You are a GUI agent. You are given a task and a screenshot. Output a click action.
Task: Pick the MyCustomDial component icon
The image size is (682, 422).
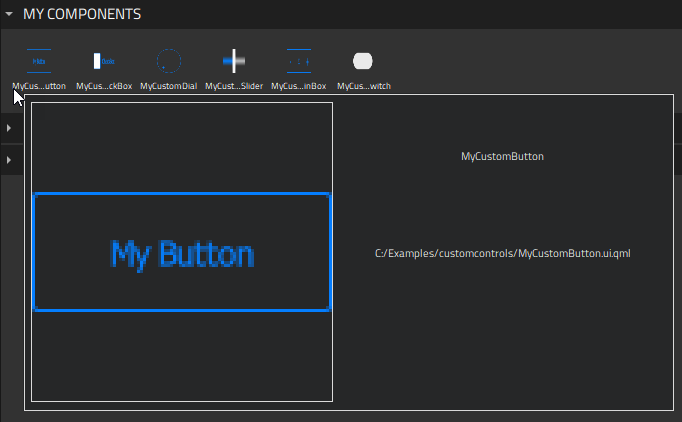169,61
